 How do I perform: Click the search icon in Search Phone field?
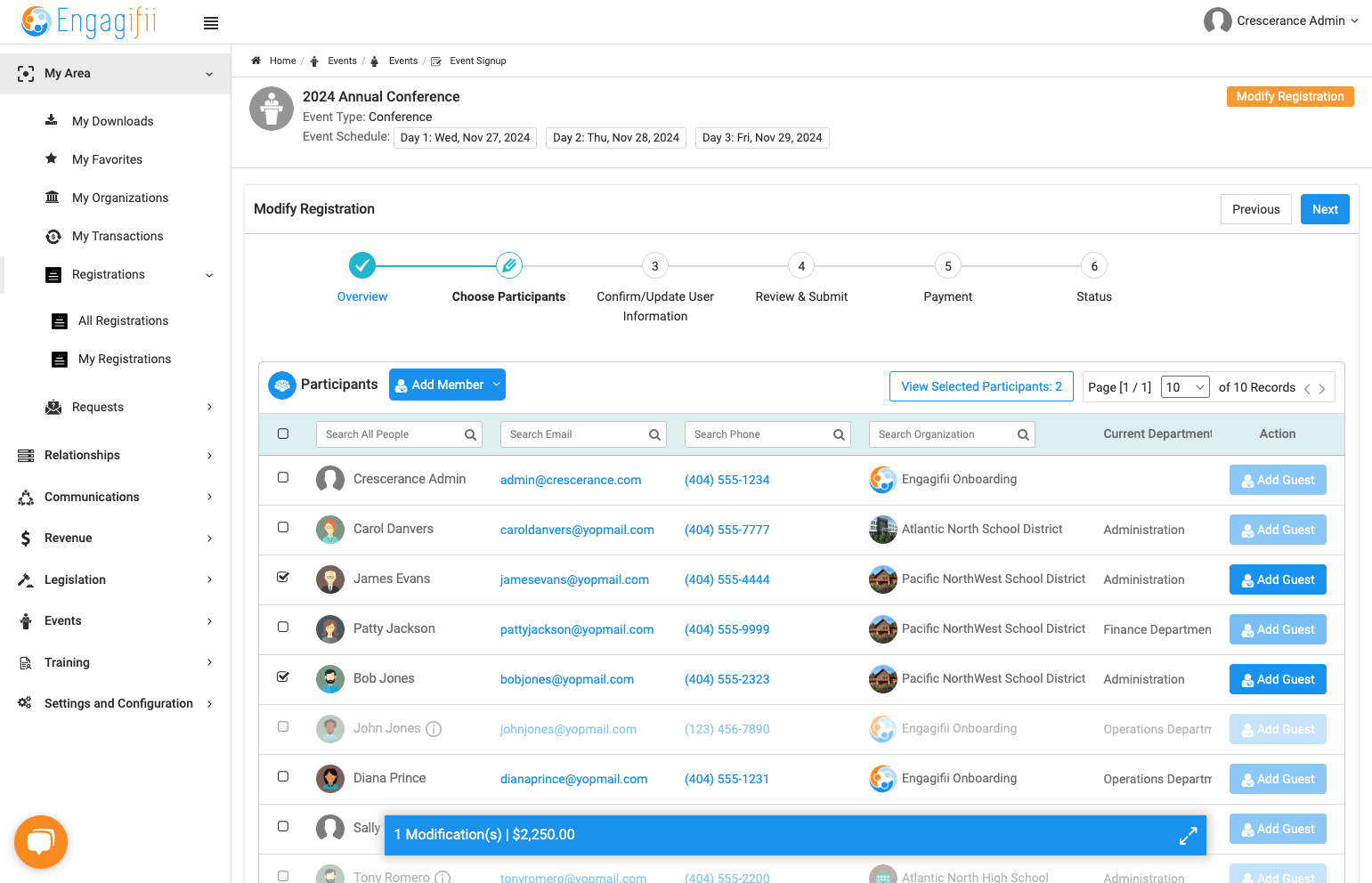839,434
